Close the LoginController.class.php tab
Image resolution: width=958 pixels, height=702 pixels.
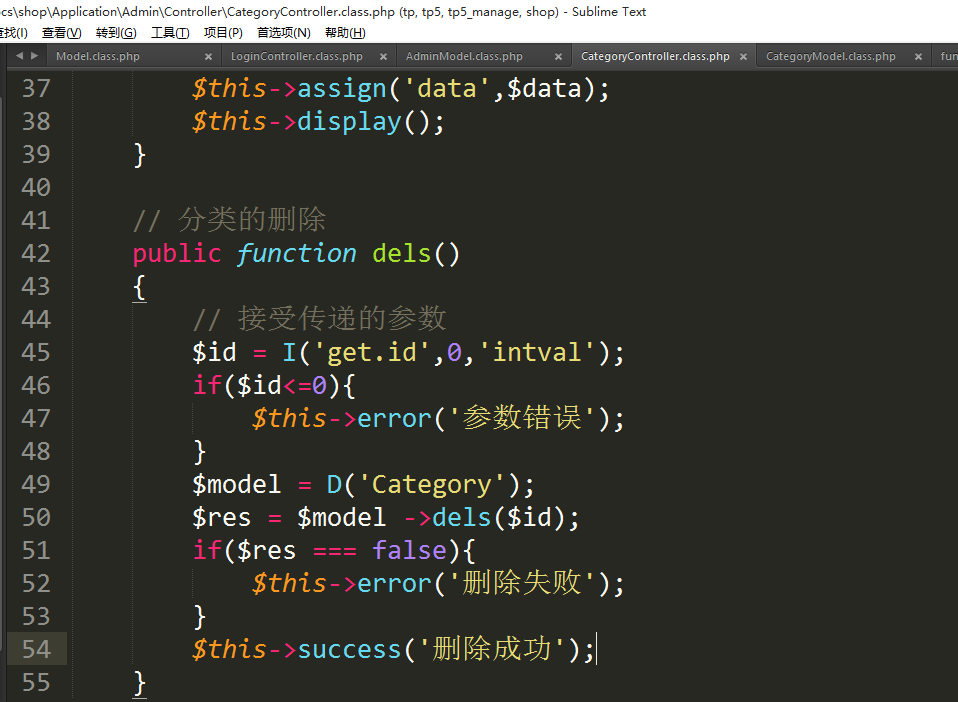(x=383, y=57)
